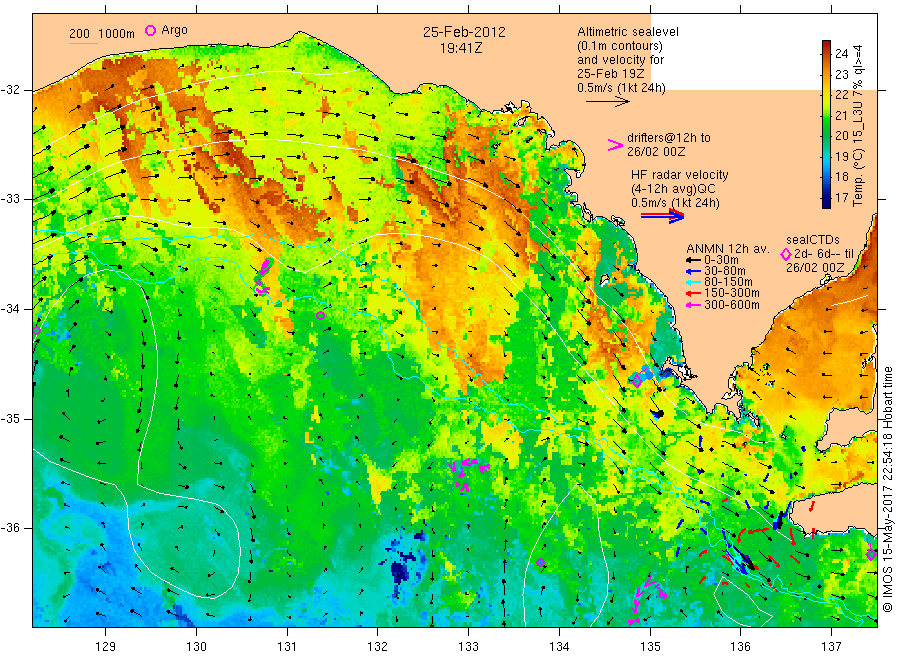Click the 25-Feb-2012 date title

pyautogui.click(x=464, y=32)
